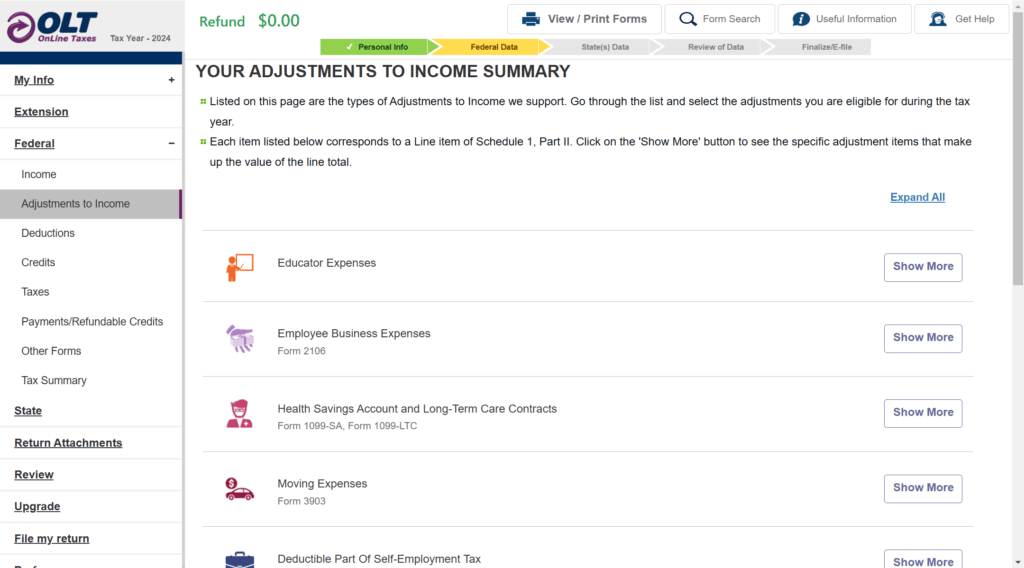
Task: Open the State sidebar link
Action: (x=28, y=411)
